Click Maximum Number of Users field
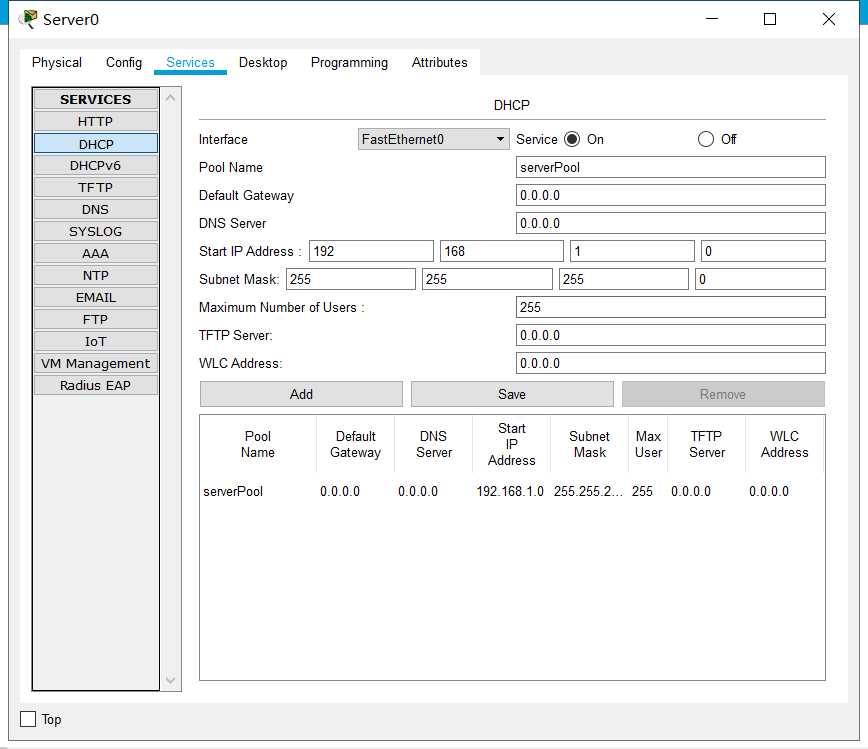 click(x=670, y=307)
